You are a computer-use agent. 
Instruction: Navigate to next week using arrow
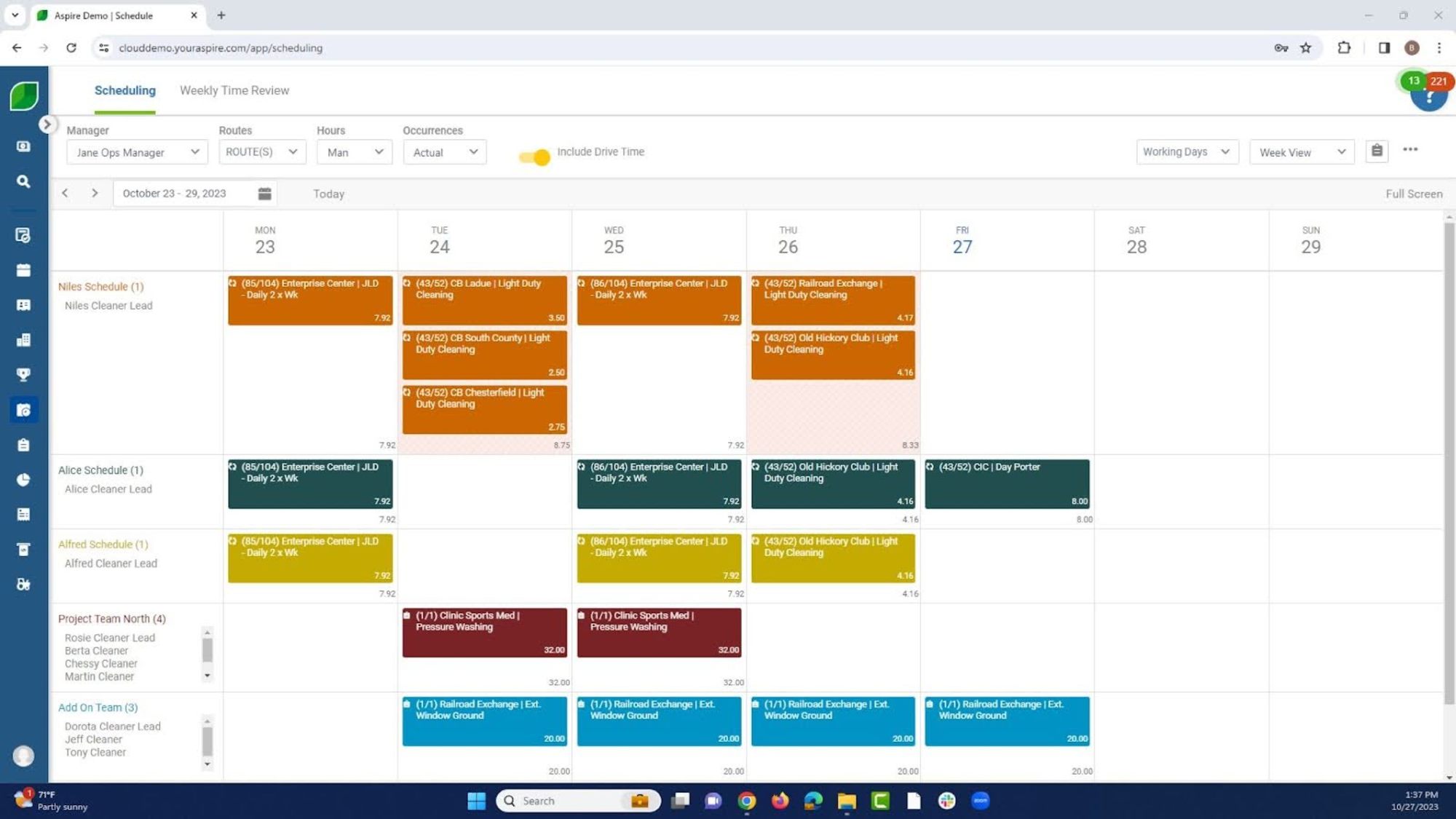pyautogui.click(x=94, y=193)
